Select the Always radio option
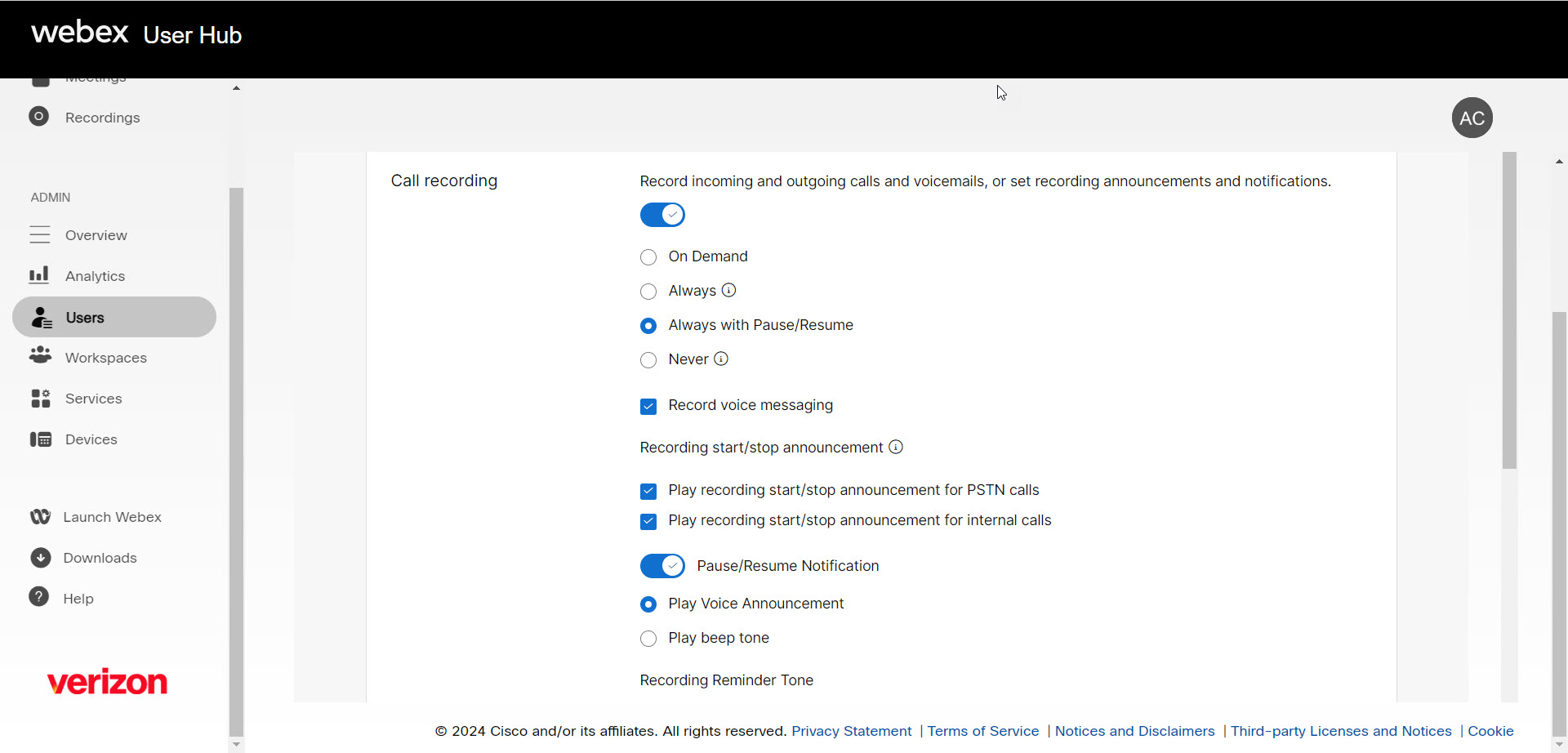1568x753 pixels. click(x=648, y=292)
